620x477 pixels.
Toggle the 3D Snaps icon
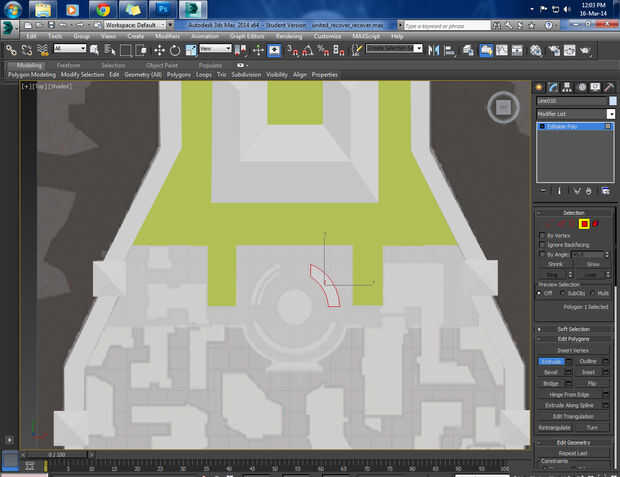tap(293, 50)
